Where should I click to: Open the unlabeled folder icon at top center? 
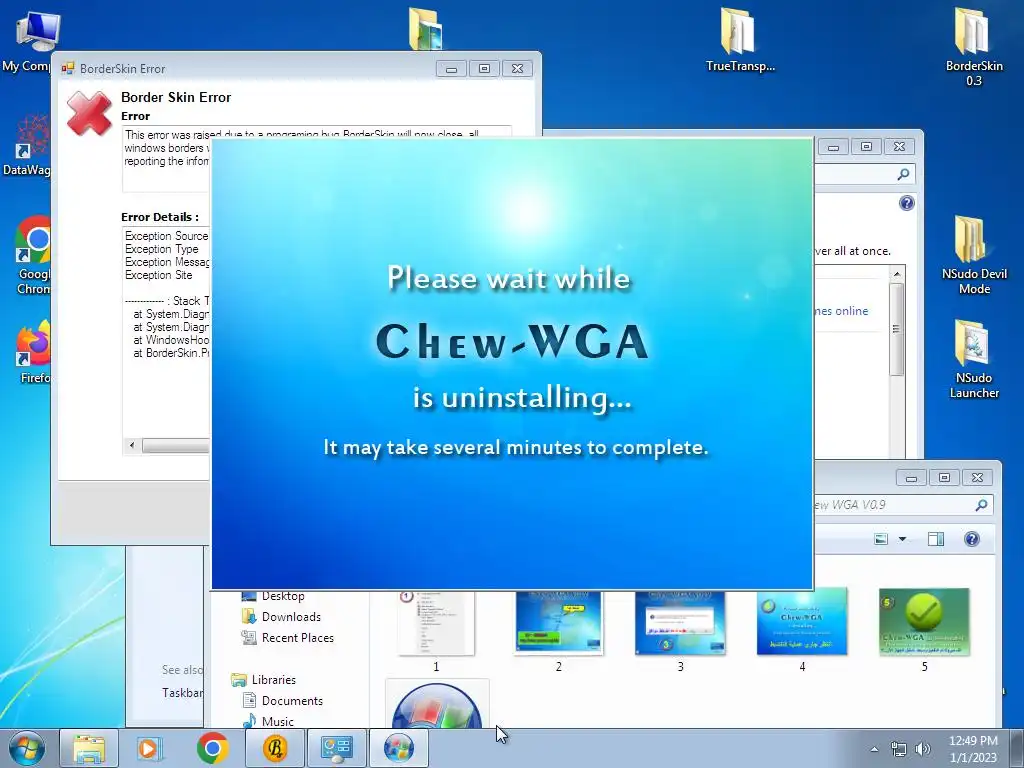tap(425, 29)
